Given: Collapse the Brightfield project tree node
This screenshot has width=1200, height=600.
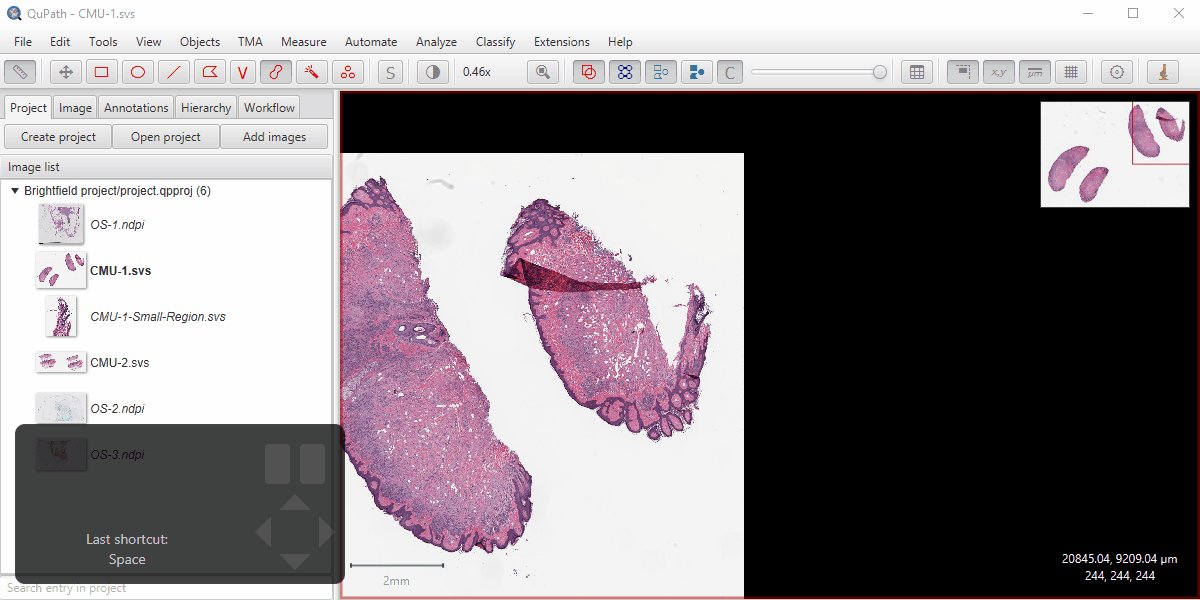Looking at the screenshot, I should coord(15,191).
